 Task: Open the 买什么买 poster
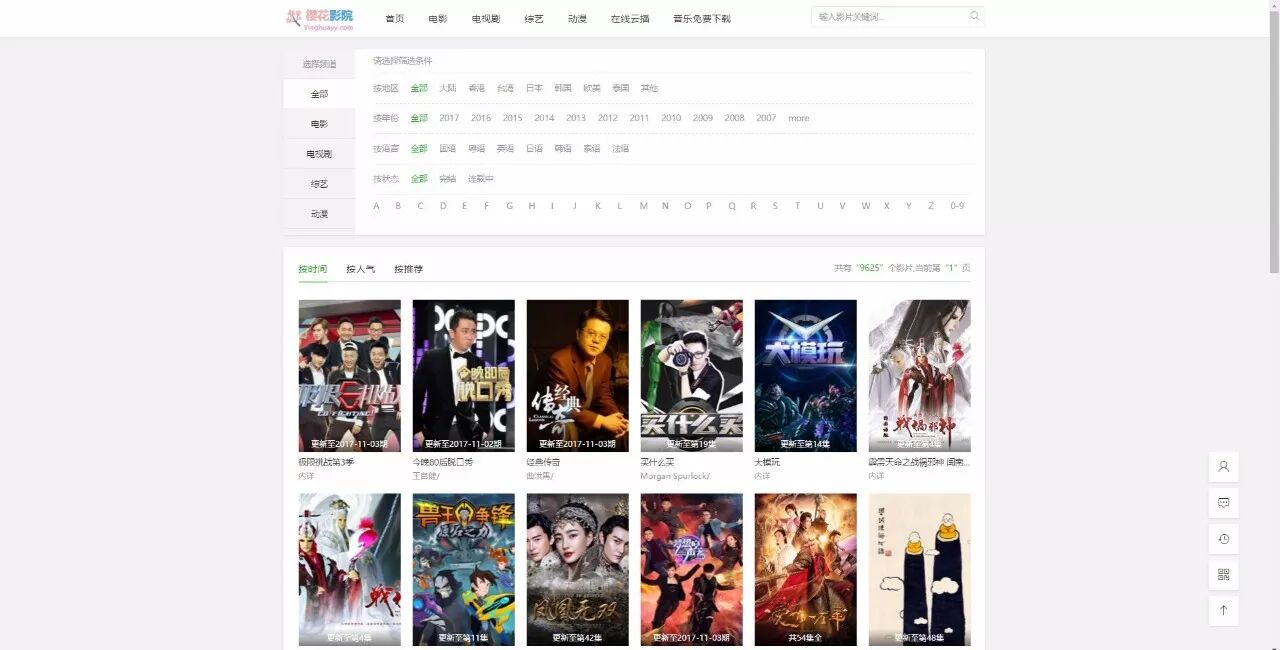[x=691, y=376]
